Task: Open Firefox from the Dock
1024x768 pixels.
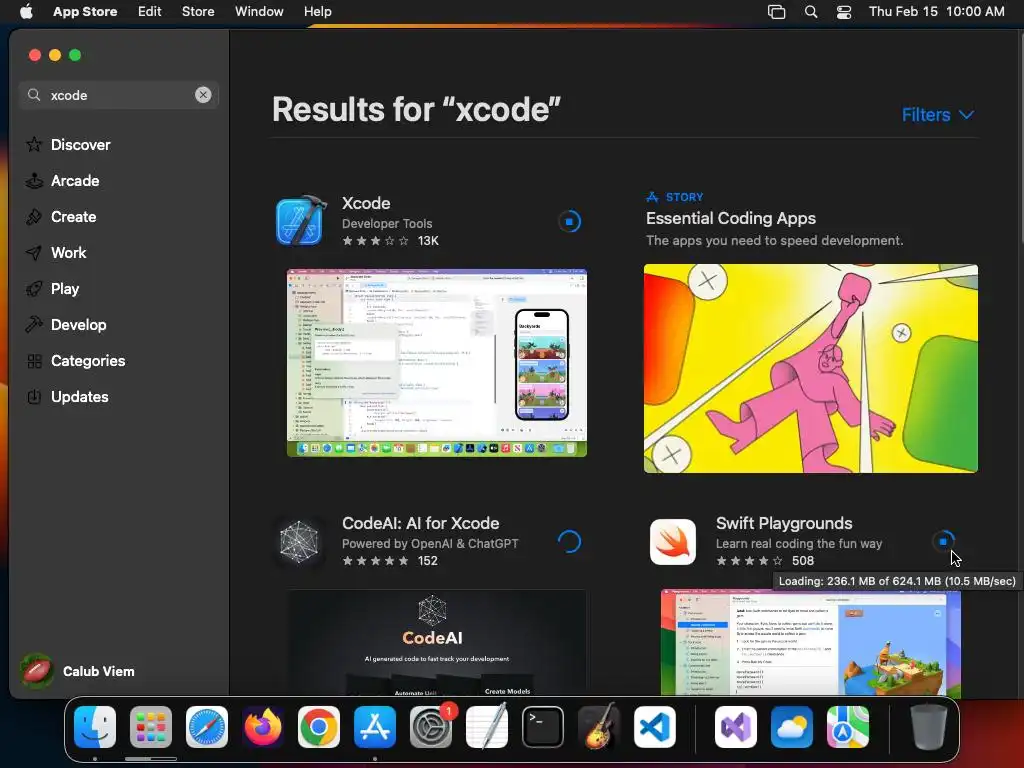Action: [263, 727]
